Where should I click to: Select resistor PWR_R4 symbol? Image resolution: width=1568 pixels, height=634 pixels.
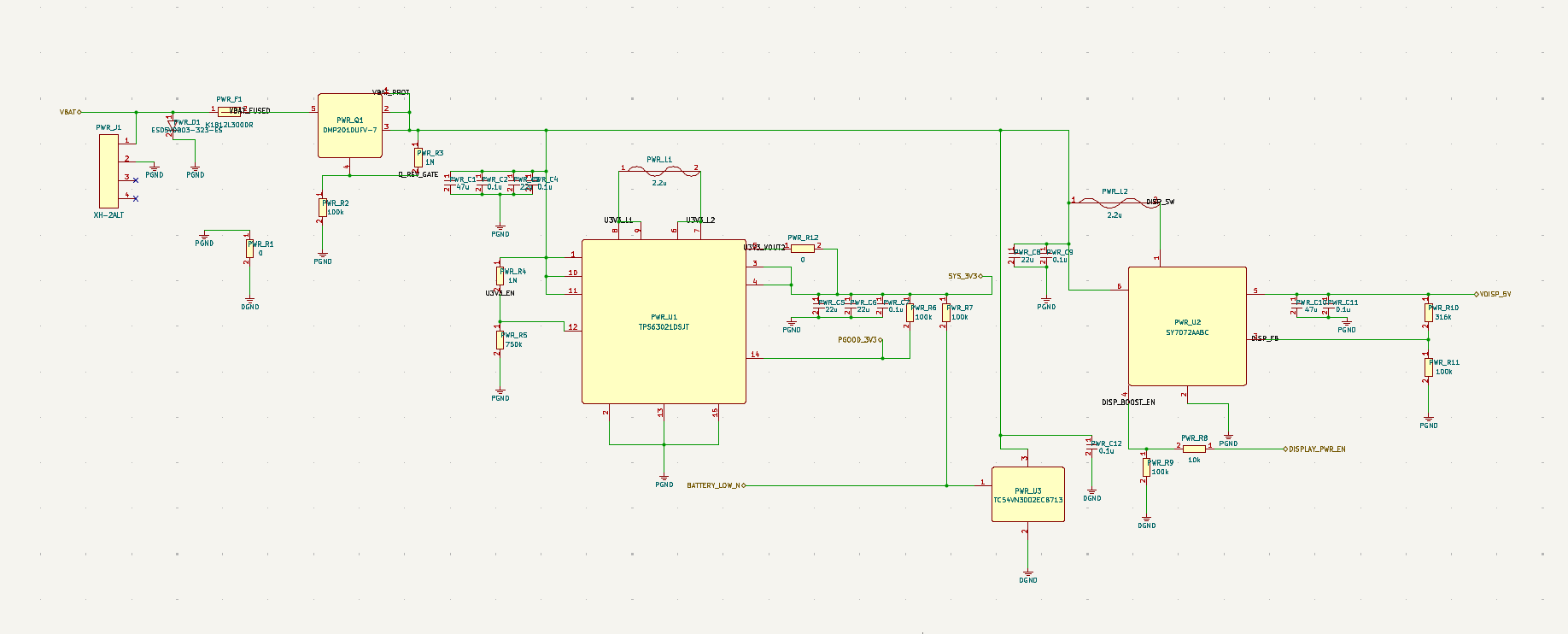pyautogui.click(x=500, y=275)
